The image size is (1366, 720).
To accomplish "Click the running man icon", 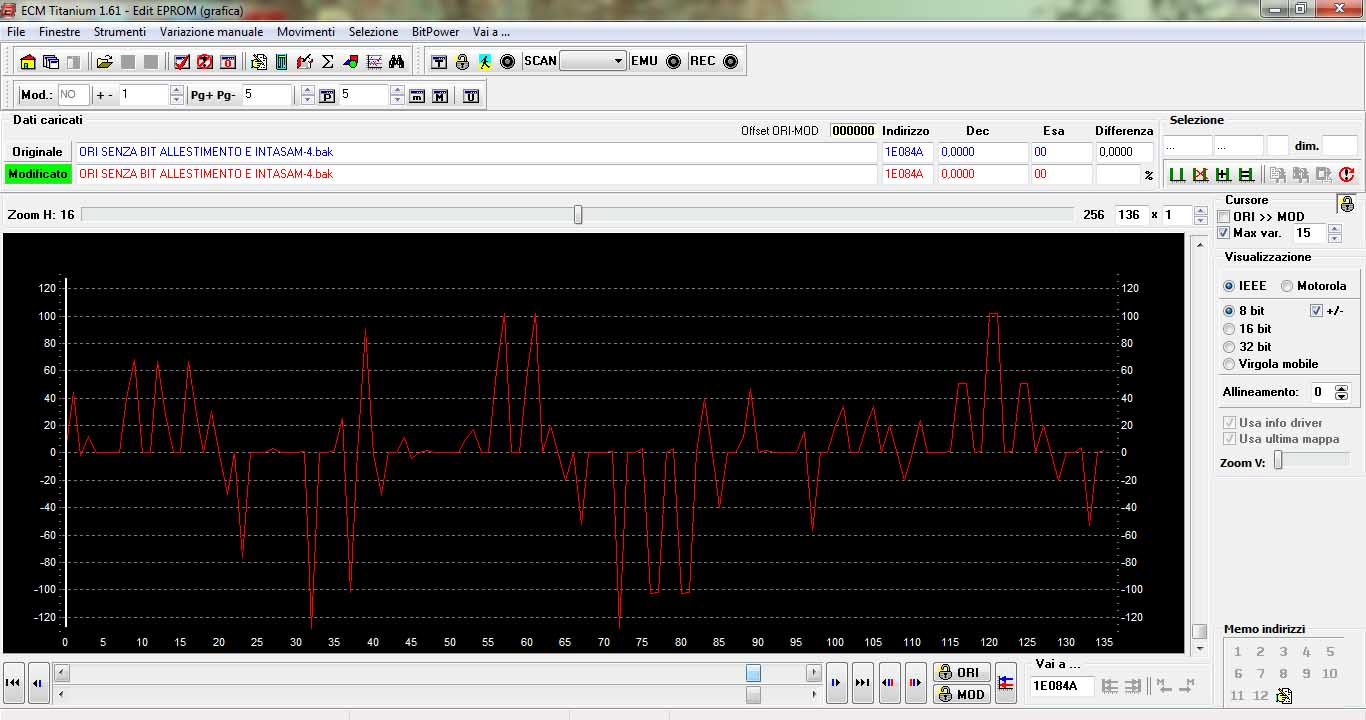I will pyautogui.click(x=485, y=61).
